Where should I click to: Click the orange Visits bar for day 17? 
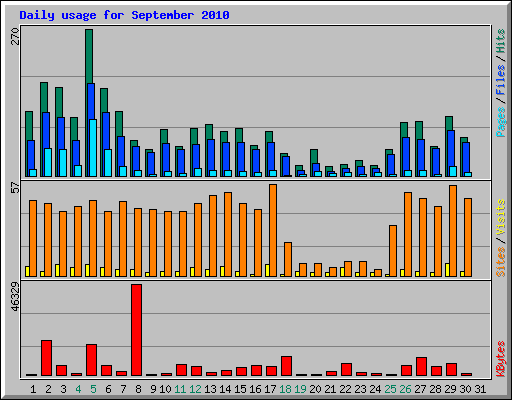(x=273, y=230)
